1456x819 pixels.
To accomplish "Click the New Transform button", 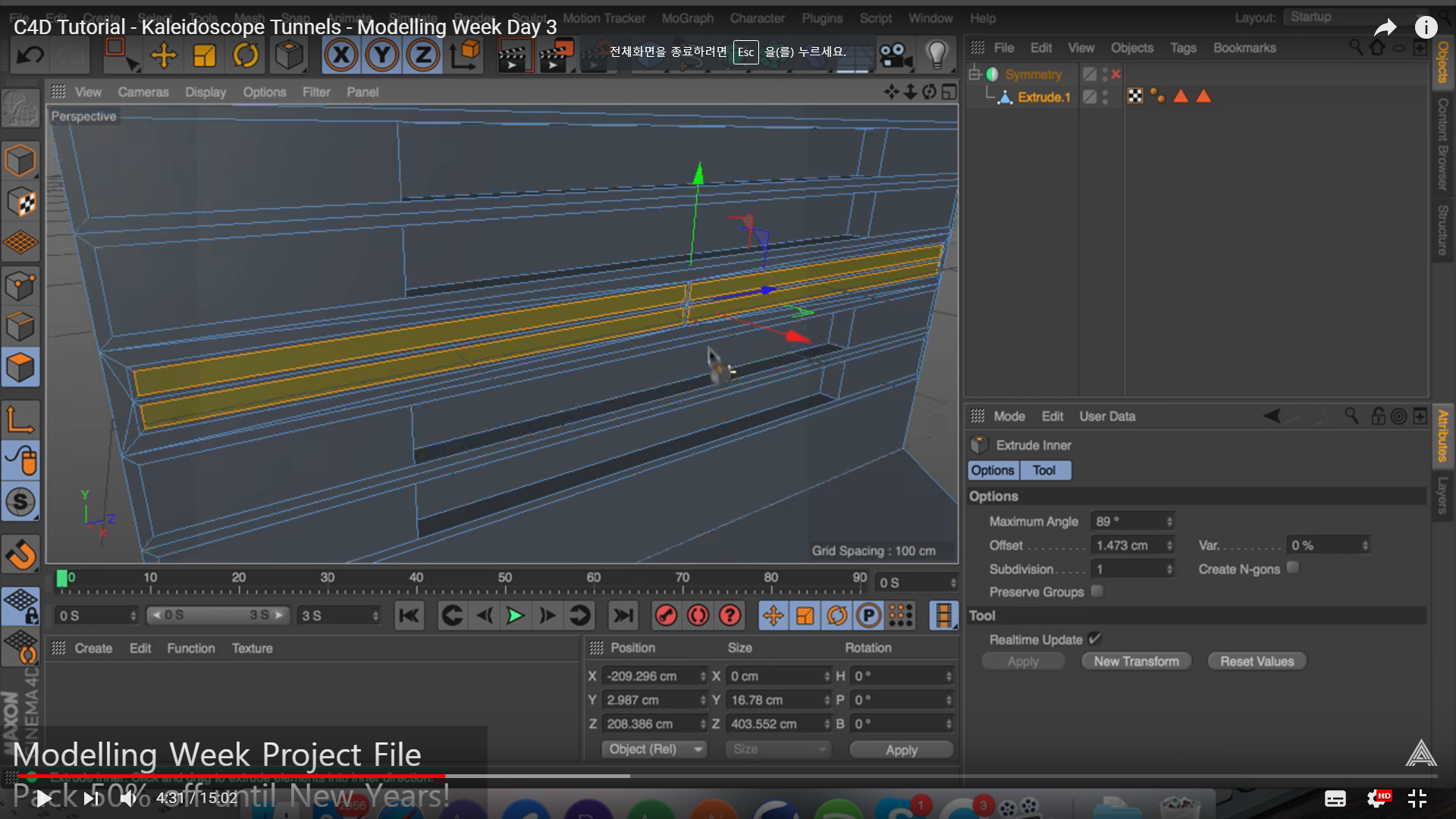I will 1136,661.
